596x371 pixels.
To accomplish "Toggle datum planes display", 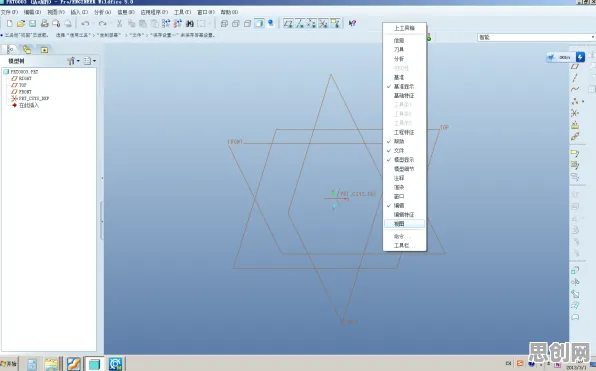I will pyautogui.click(x=288, y=24).
